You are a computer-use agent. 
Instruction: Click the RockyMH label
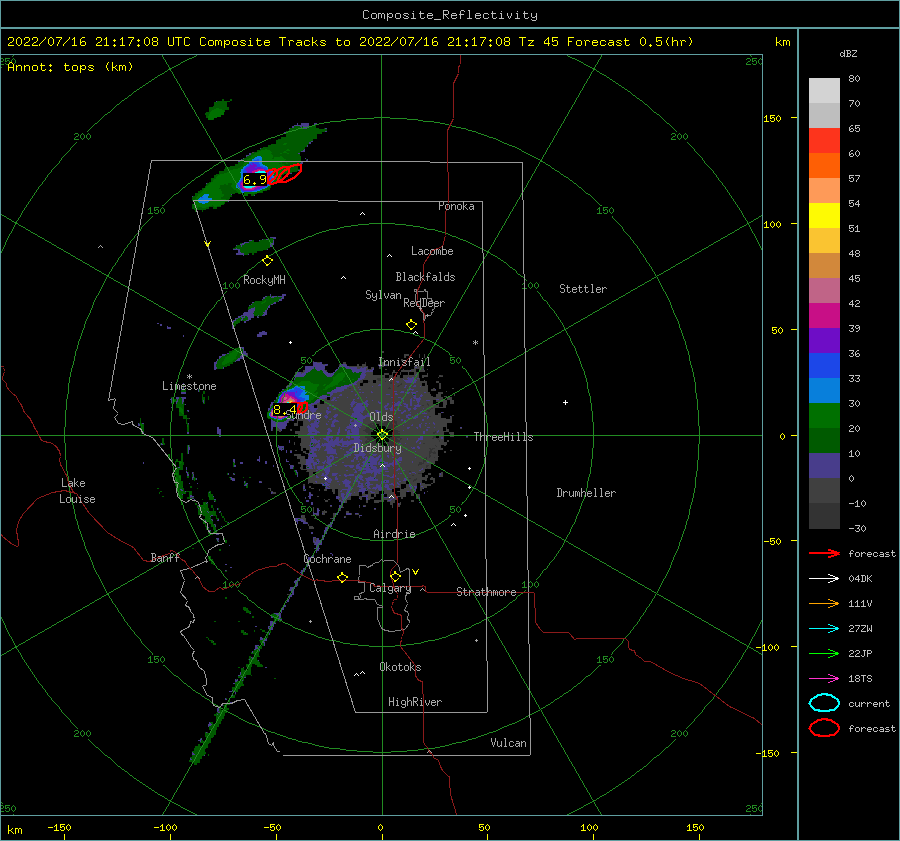[x=264, y=280]
